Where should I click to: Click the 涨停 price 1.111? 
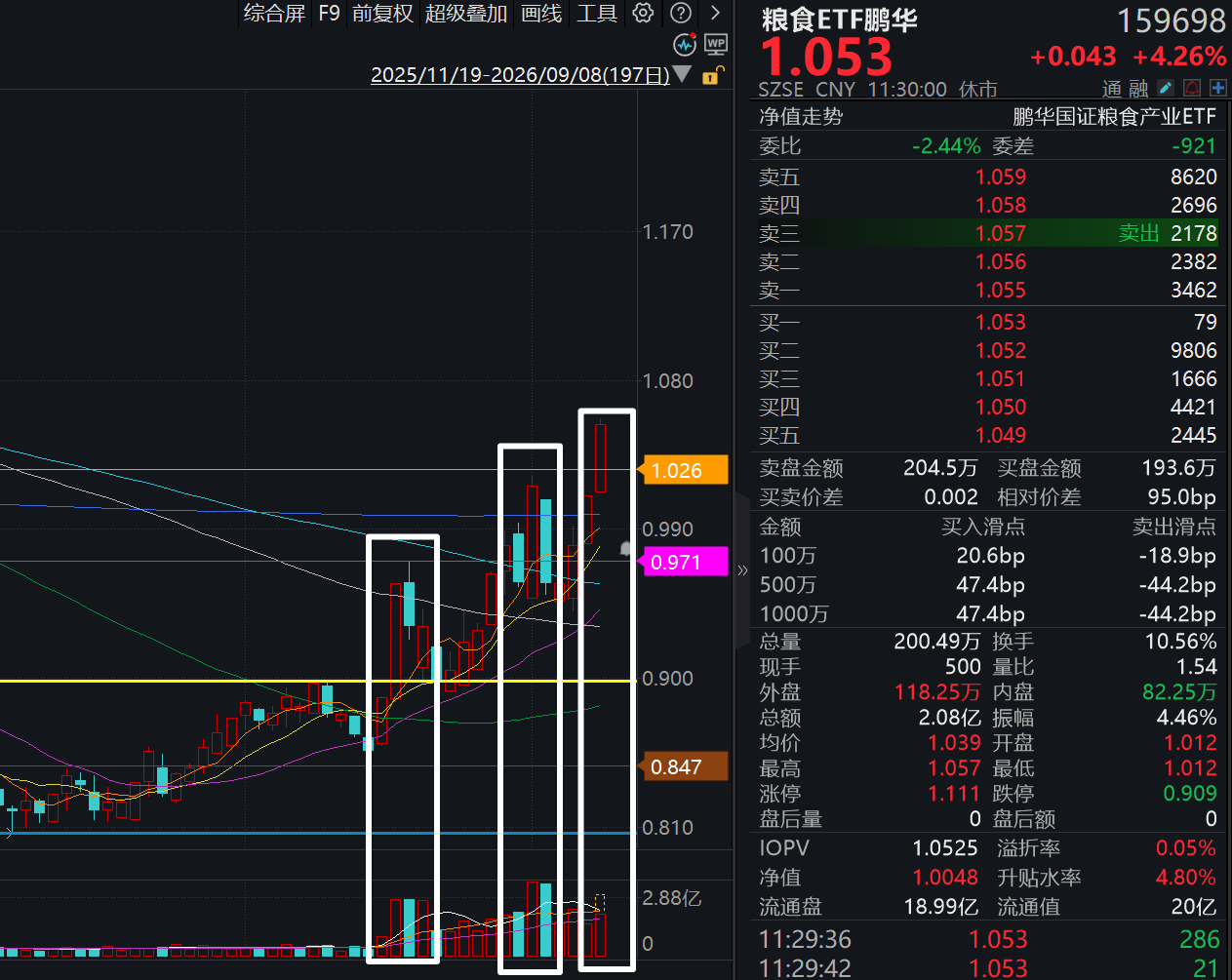click(954, 794)
